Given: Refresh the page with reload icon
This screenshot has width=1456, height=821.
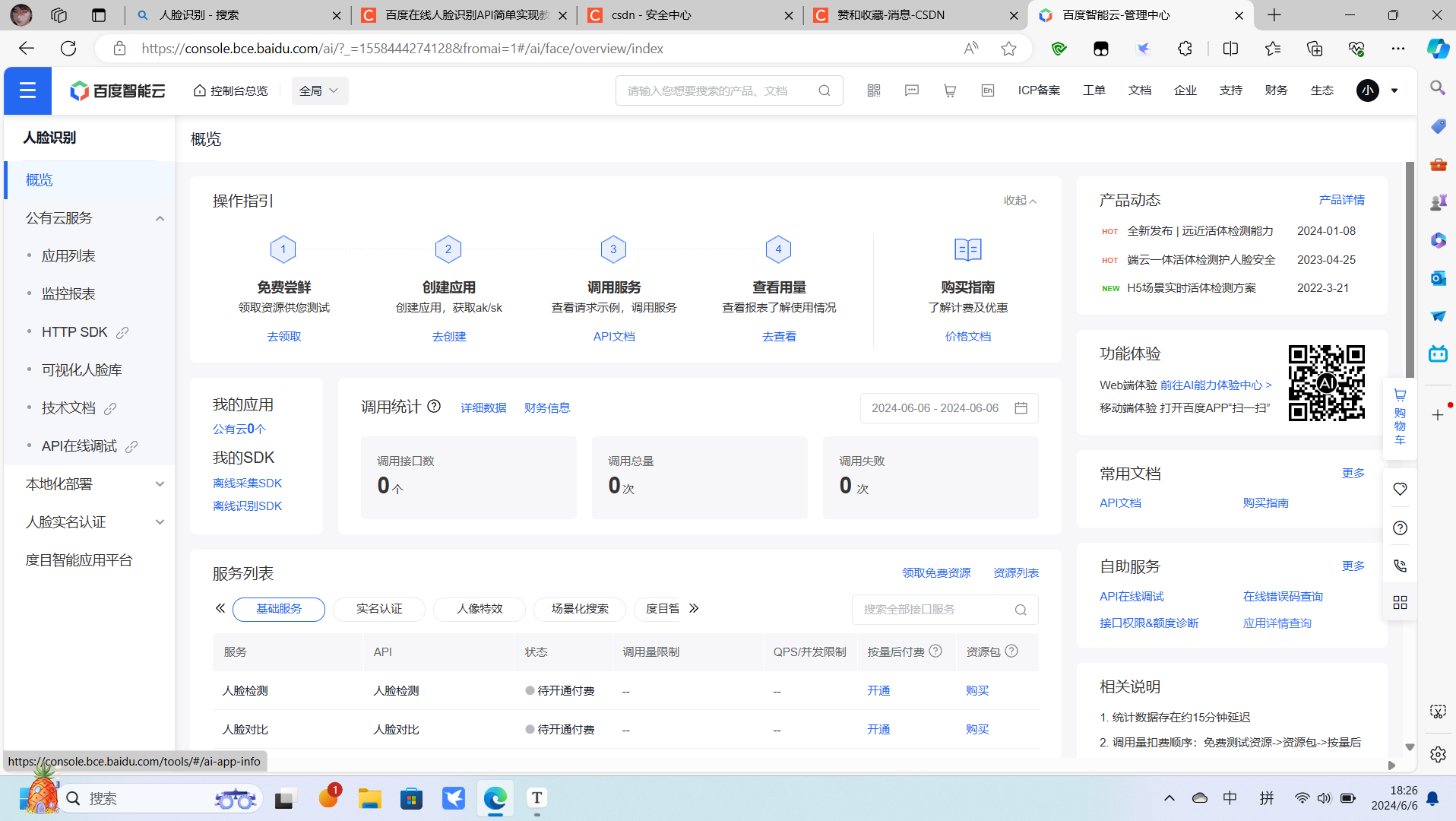Looking at the screenshot, I should [x=68, y=49].
